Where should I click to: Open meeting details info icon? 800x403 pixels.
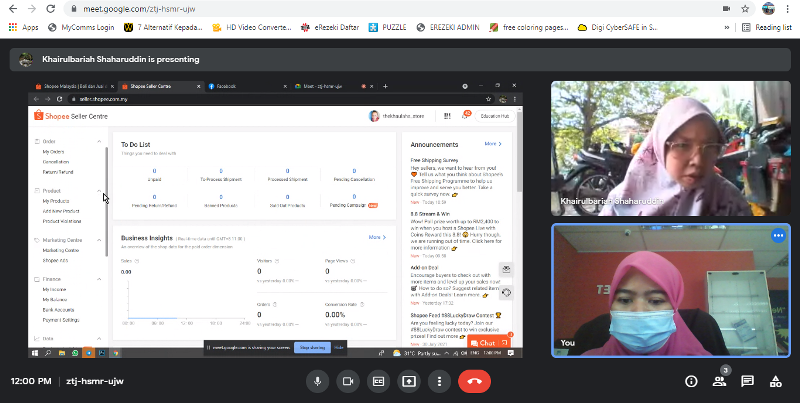tap(691, 381)
